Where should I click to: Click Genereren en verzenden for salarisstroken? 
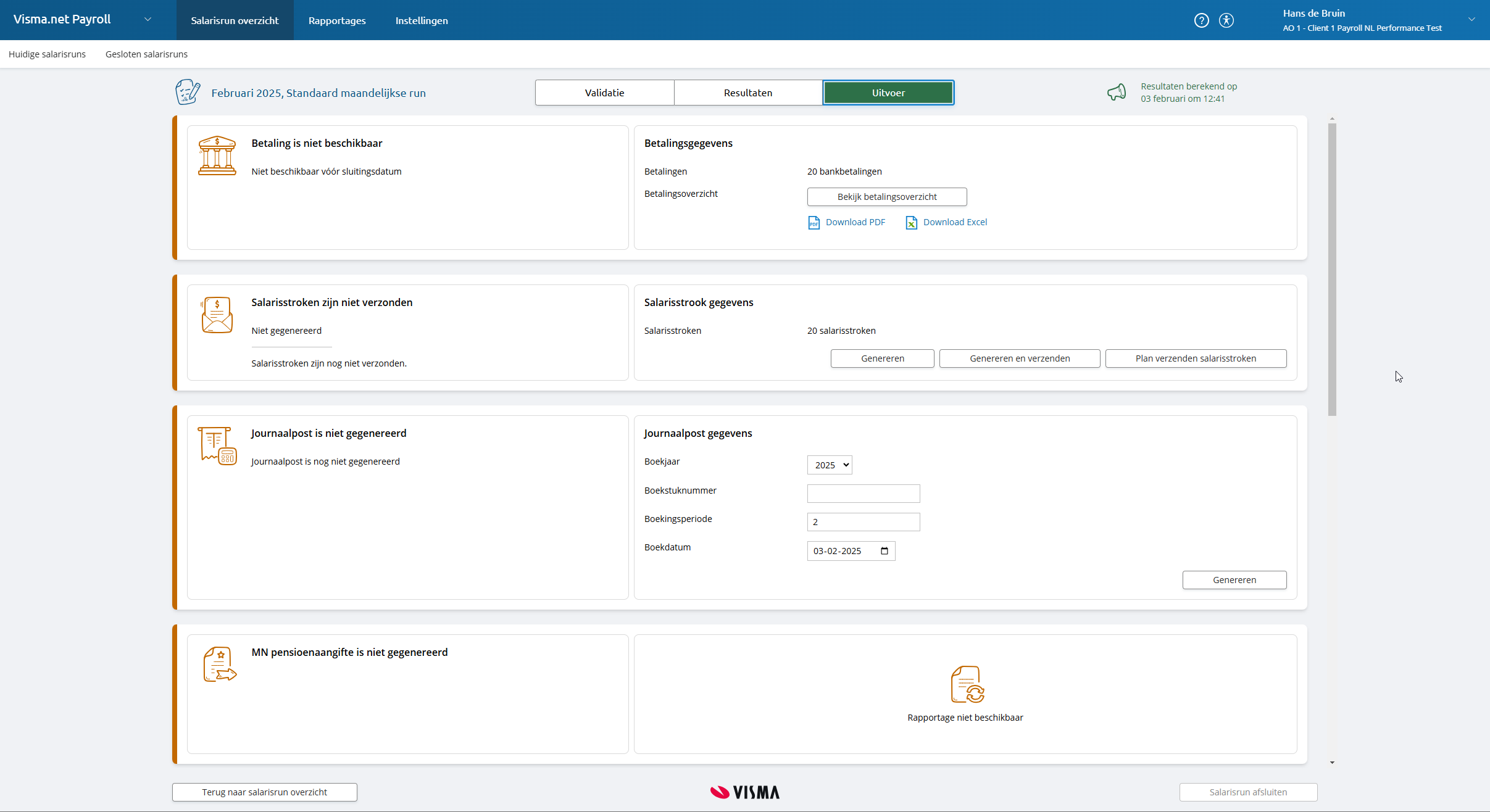point(1018,358)
